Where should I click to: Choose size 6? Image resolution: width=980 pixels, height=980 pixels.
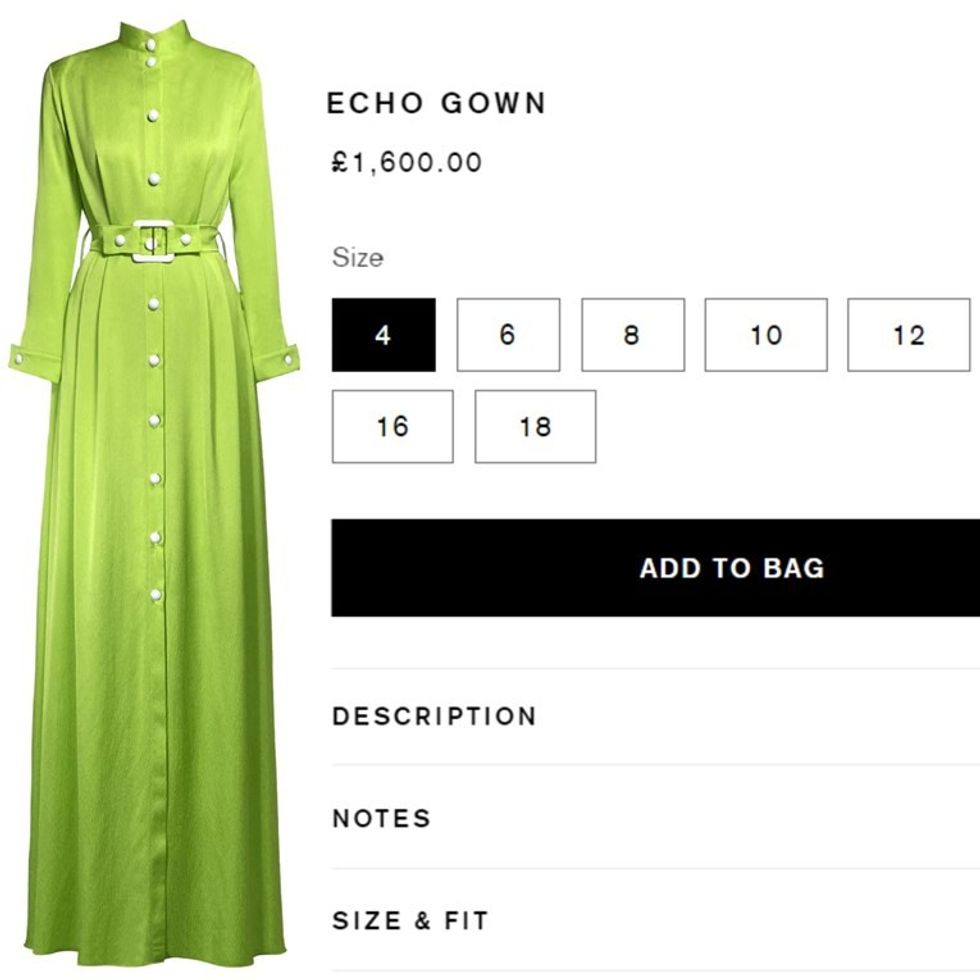(x=508, y=335)
